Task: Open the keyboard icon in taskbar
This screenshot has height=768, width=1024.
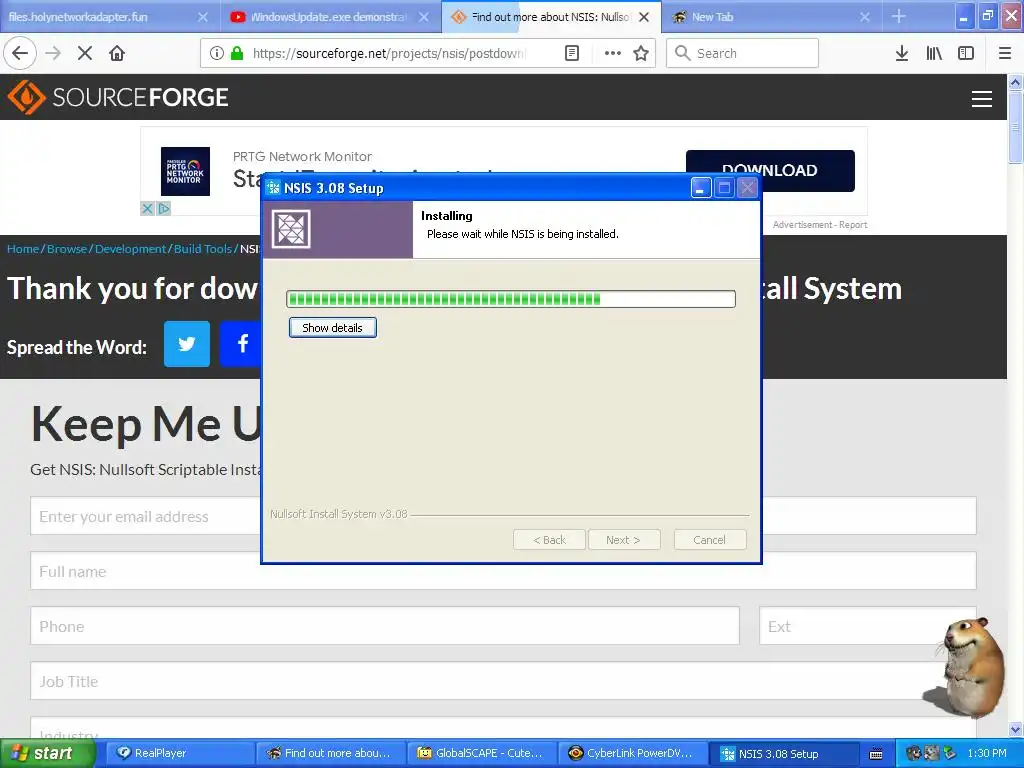Action: pos(876,754)
